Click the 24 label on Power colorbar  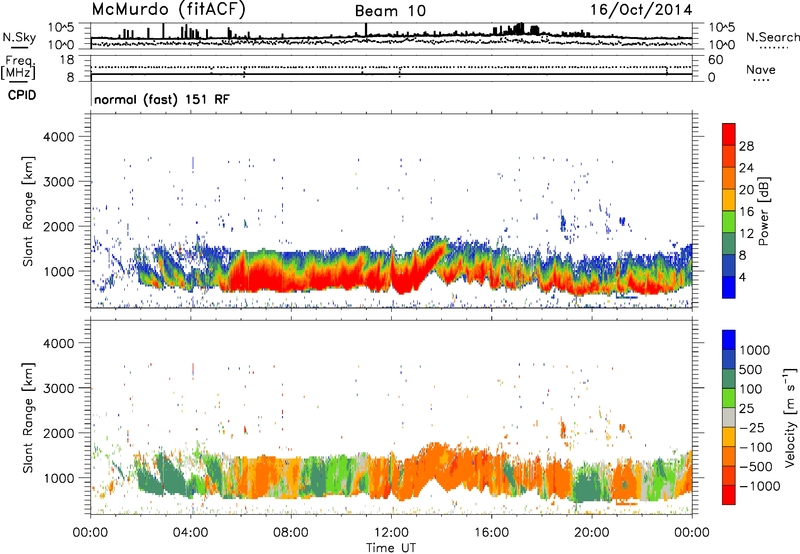click(746, 168)
